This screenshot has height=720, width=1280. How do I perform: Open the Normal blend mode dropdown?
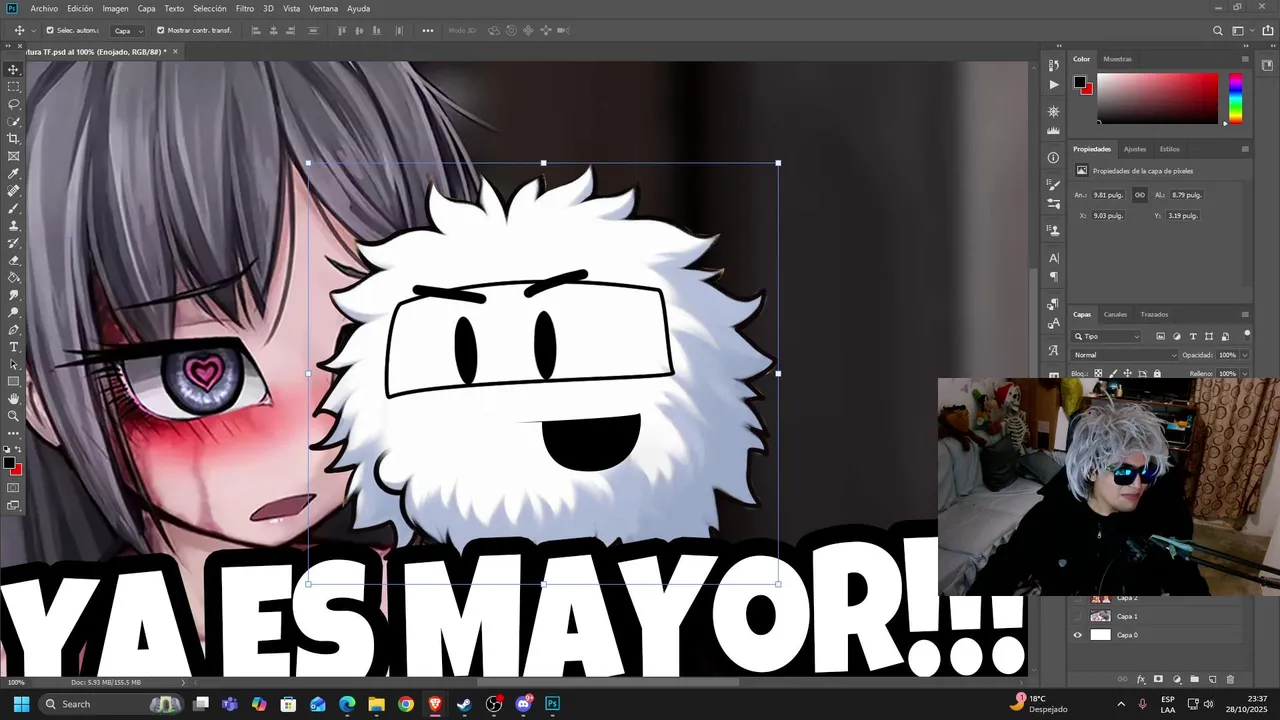[1126, 355]
